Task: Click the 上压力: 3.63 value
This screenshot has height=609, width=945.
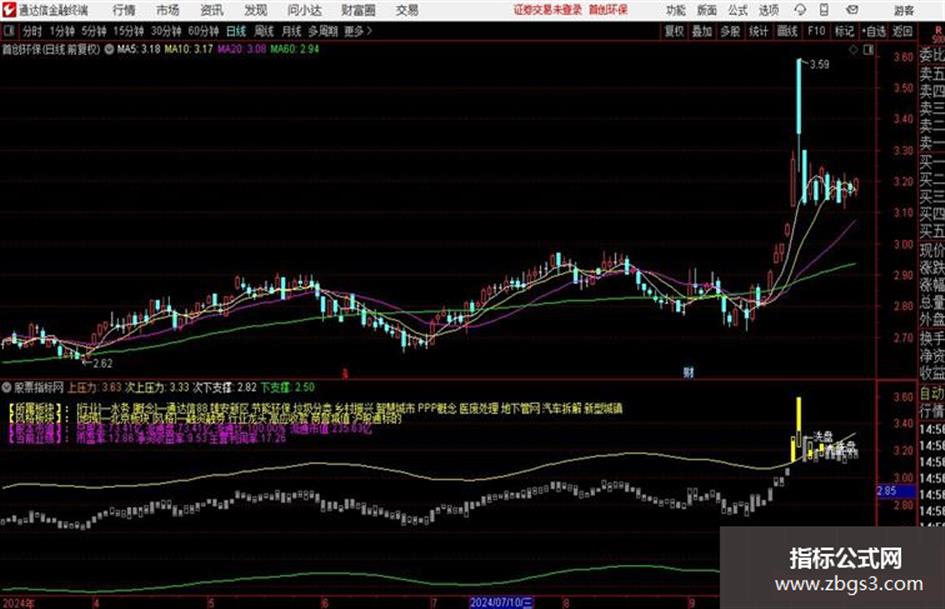Action: point(94,387)
